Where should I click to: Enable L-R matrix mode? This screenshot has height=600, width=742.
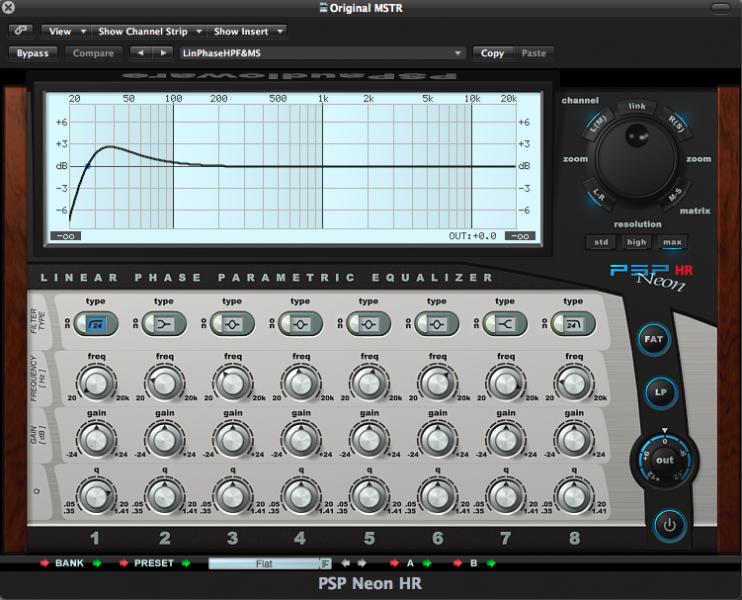pyautogui.click(x=599, y=194)
